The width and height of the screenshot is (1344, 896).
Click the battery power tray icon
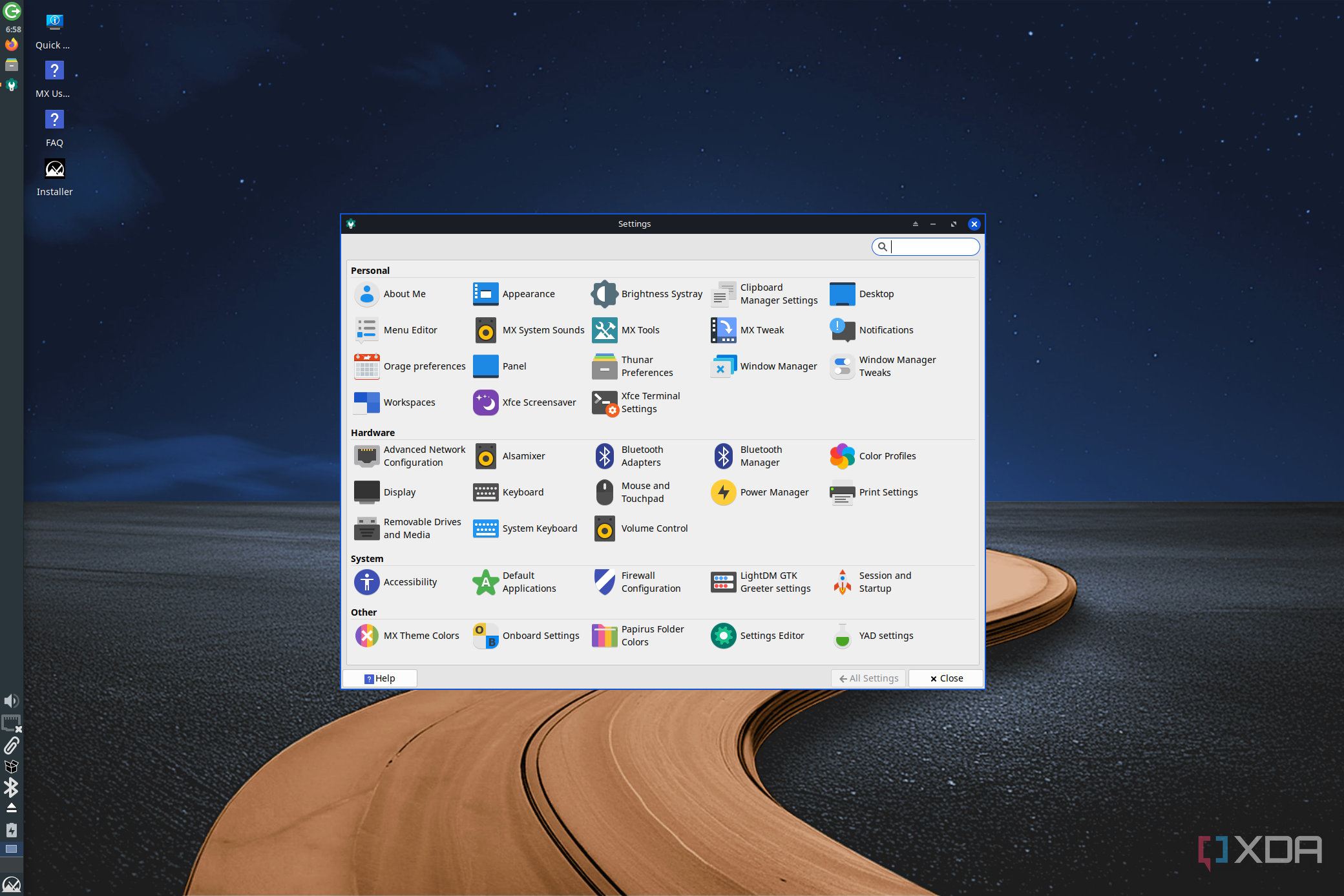(x=12, y=830)
